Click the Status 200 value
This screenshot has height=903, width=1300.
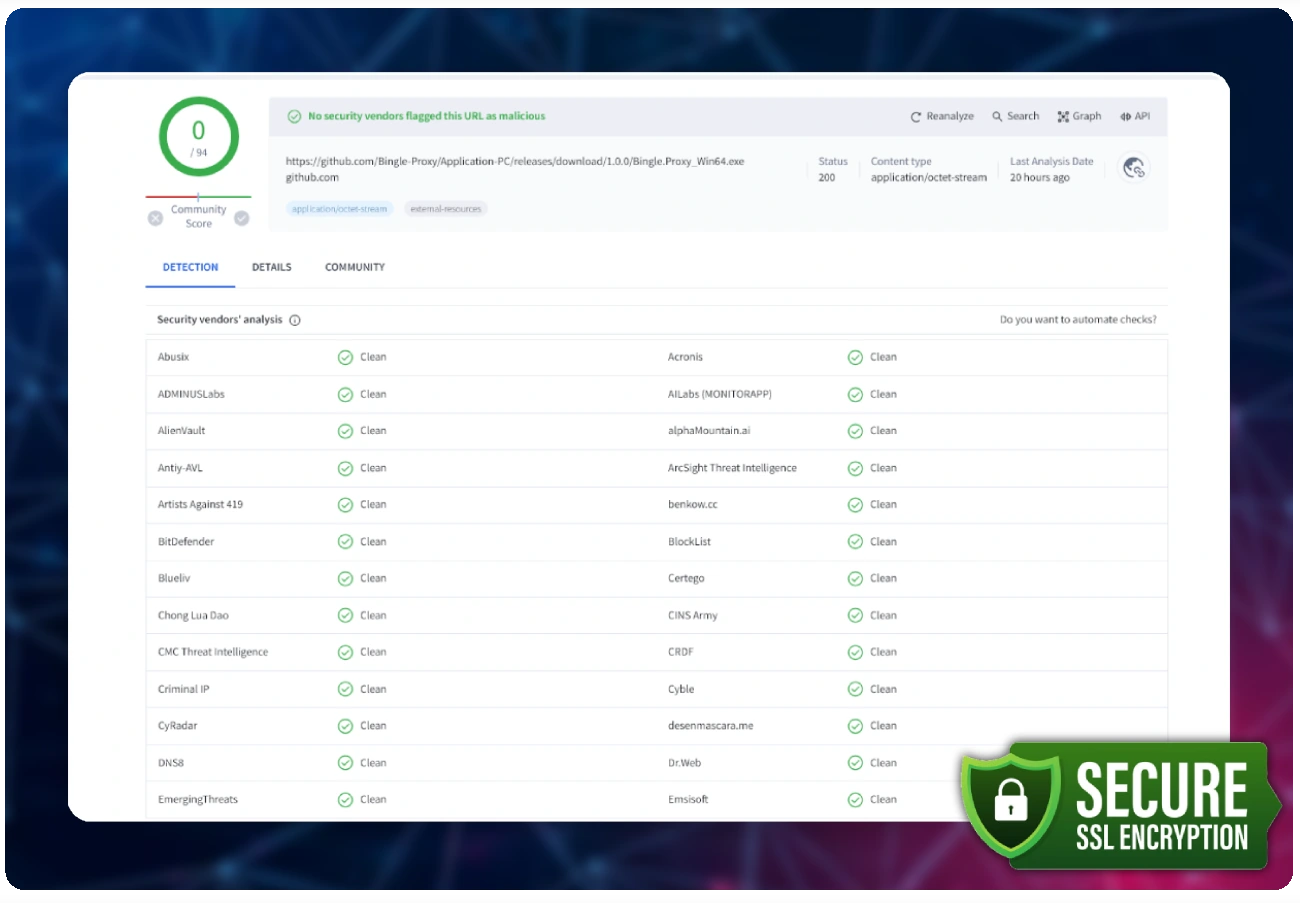pos(827,177)
